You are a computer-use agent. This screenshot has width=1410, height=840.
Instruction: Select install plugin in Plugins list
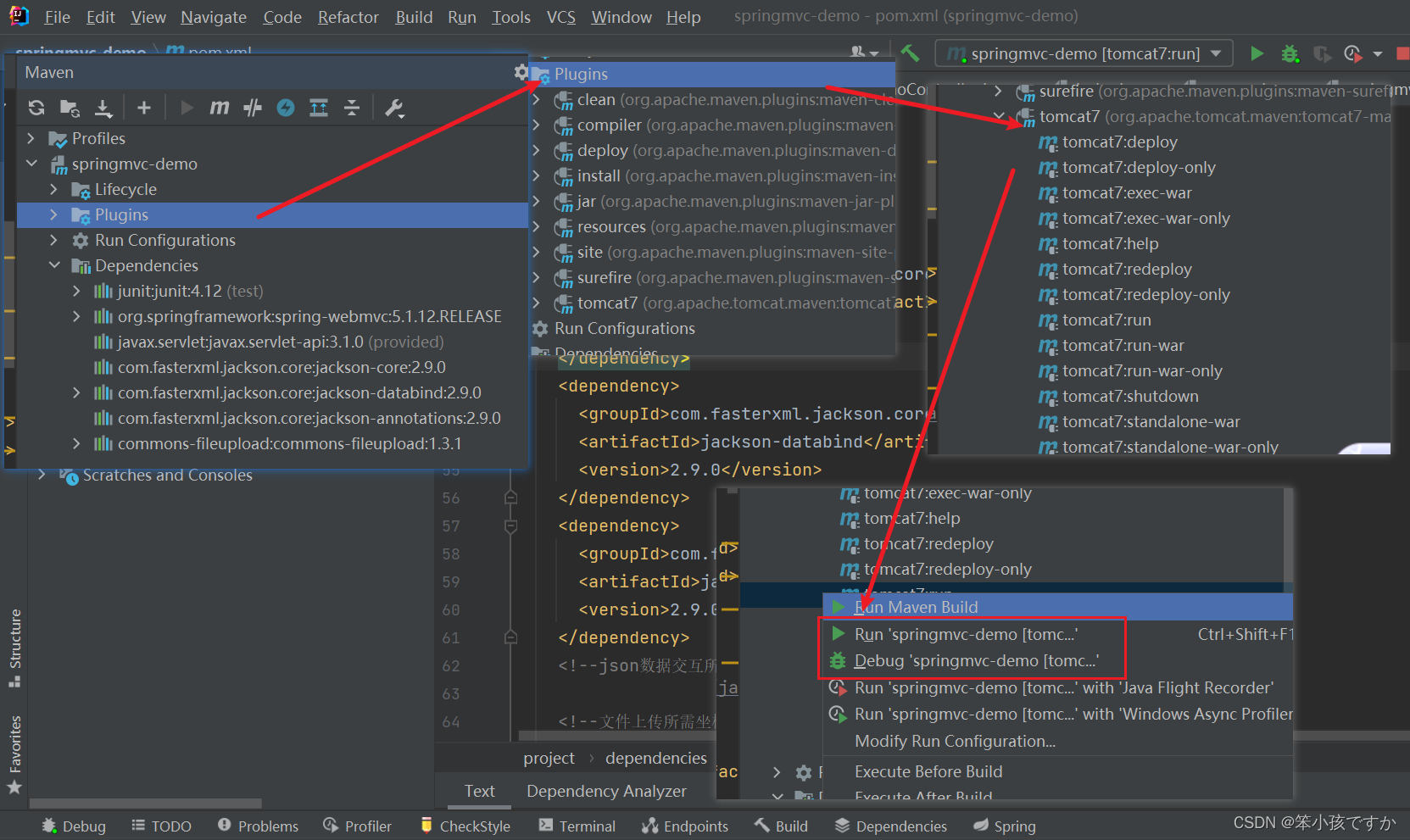point(713,176)
